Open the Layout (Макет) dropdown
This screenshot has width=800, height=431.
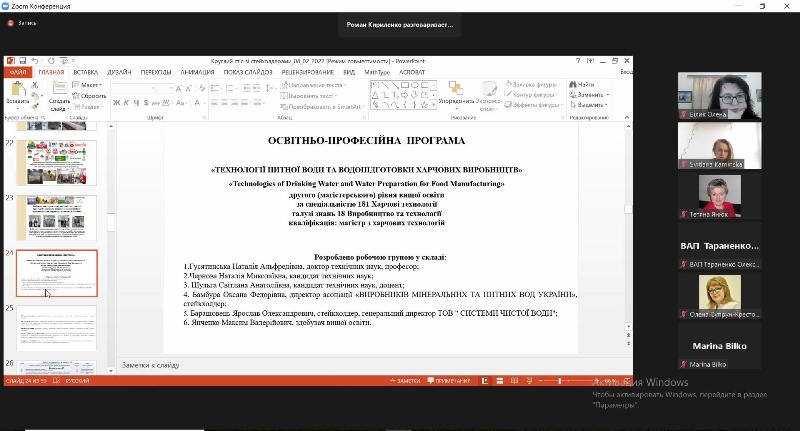87,85
